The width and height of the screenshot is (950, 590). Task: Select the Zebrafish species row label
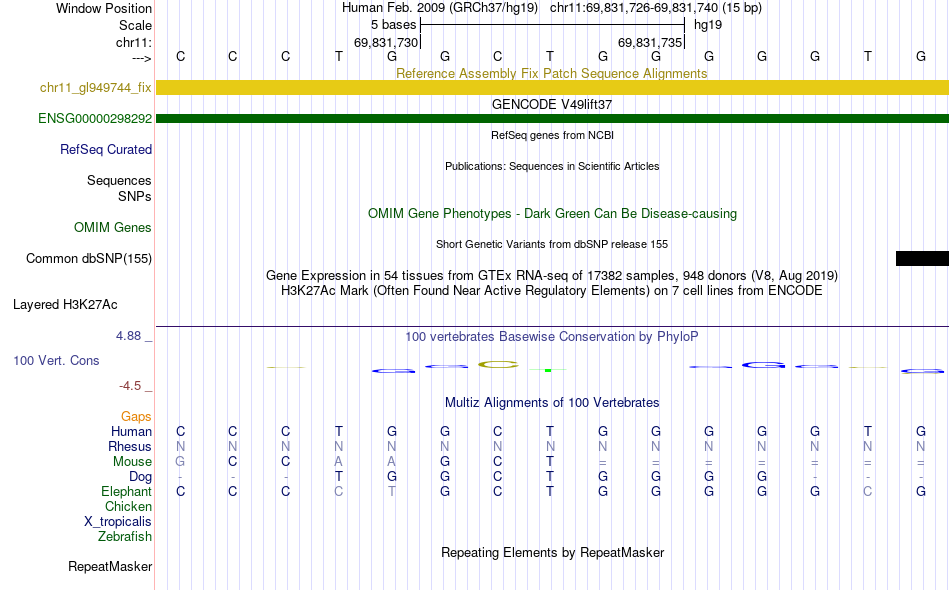[x=125, y=537]
